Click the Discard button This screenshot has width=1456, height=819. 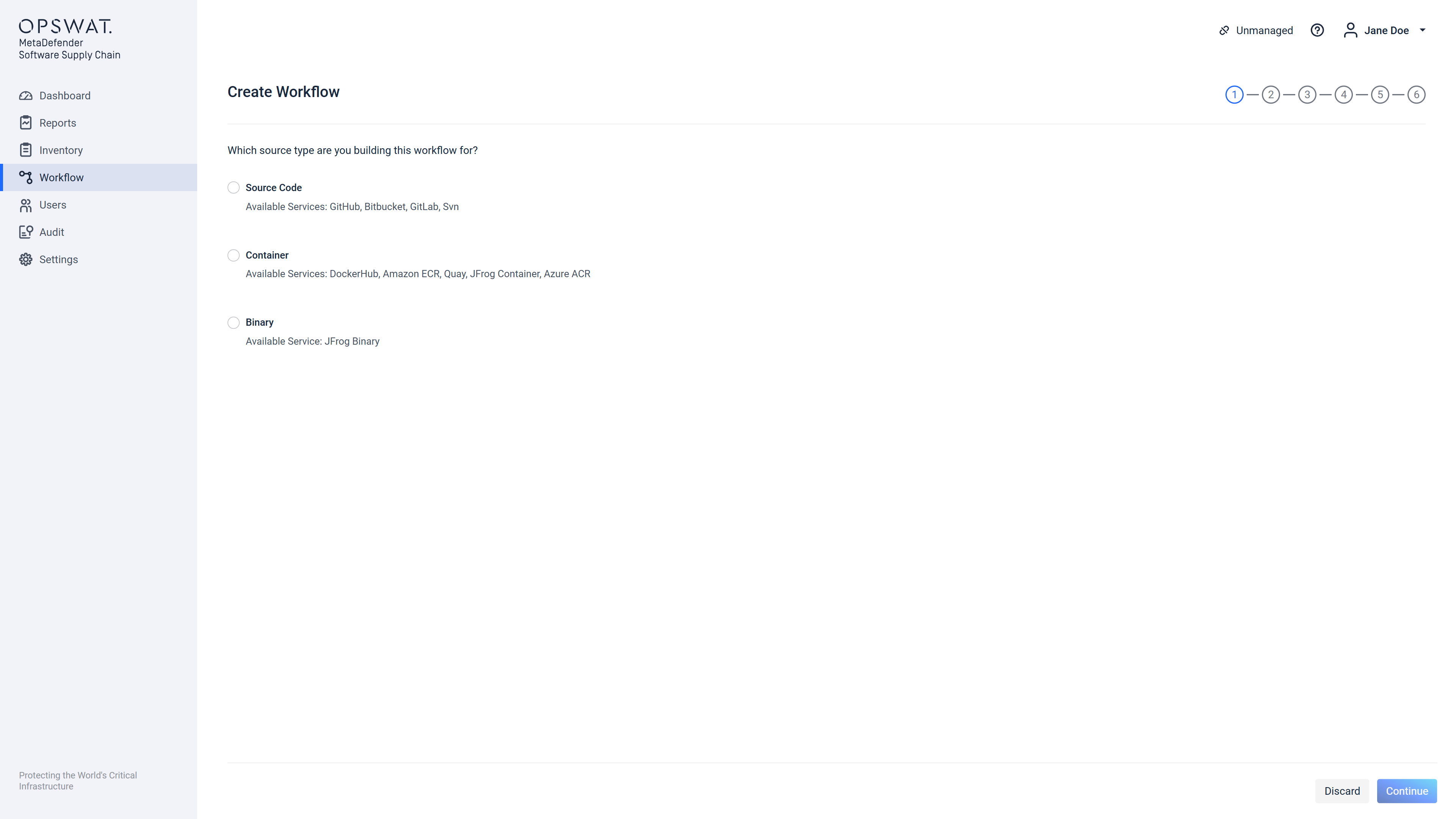(1342, 791)
